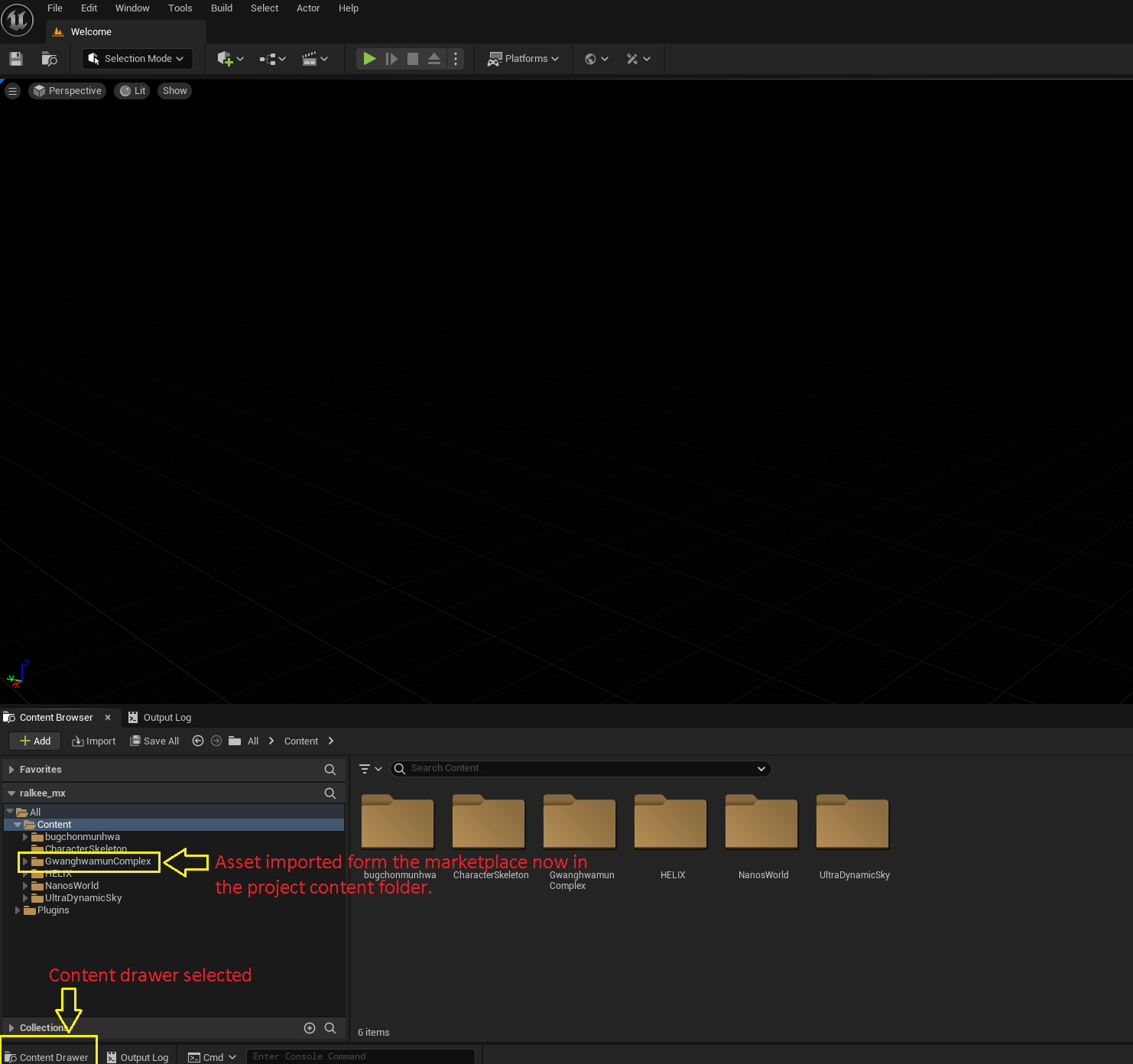Open the Cinematics clapperboard dropdown
1133x1064 pixels.
pos(314,59)
